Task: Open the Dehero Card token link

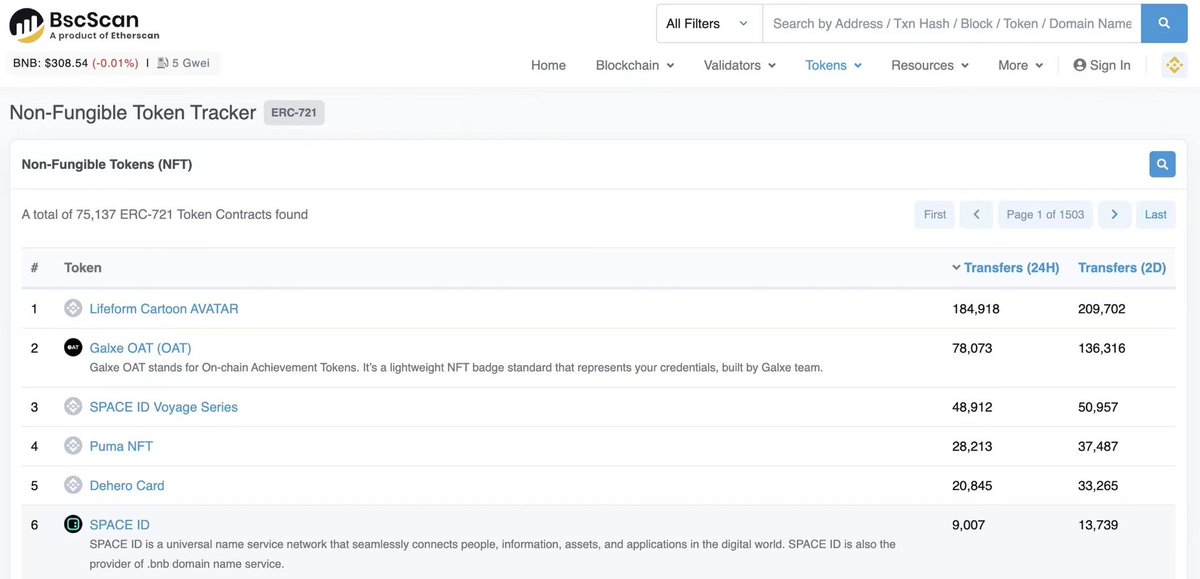Action: coord(127,485)
